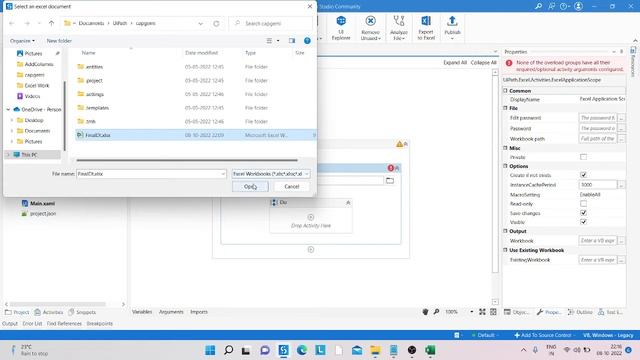The height and width of the screenshot is (360, 640).
Task: Click fit to screen icon in designer
Action: click(482, 311)
